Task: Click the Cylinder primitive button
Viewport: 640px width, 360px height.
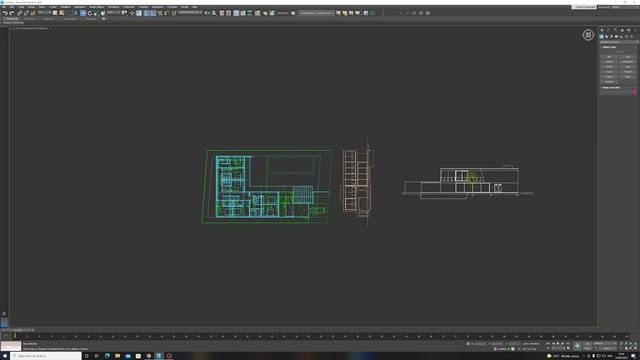Action: [609, 67]
